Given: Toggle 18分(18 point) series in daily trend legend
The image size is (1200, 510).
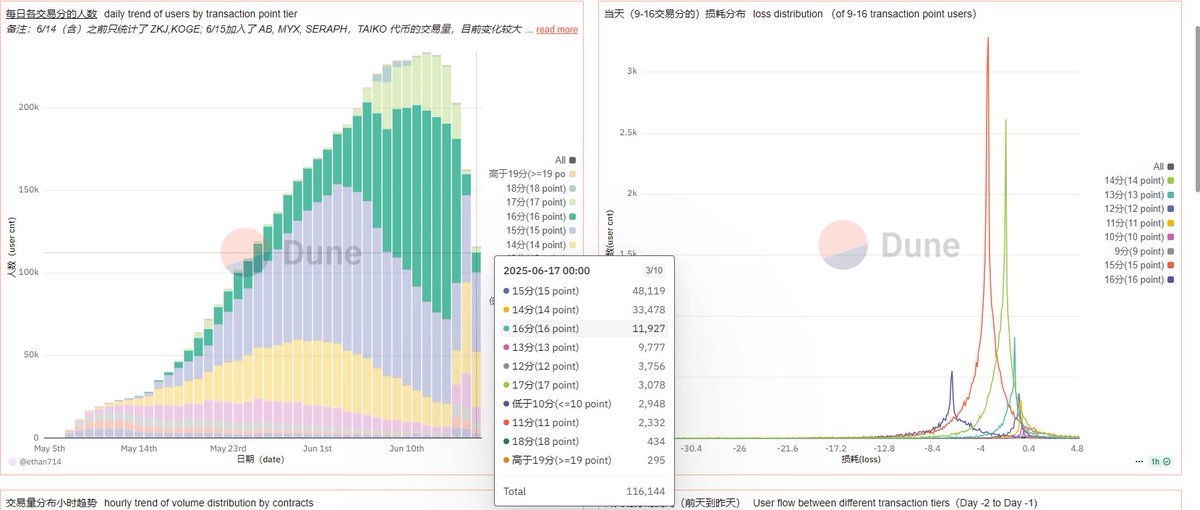Looking at the screenshot, I should pyautogui.click(x=541, y=188).
